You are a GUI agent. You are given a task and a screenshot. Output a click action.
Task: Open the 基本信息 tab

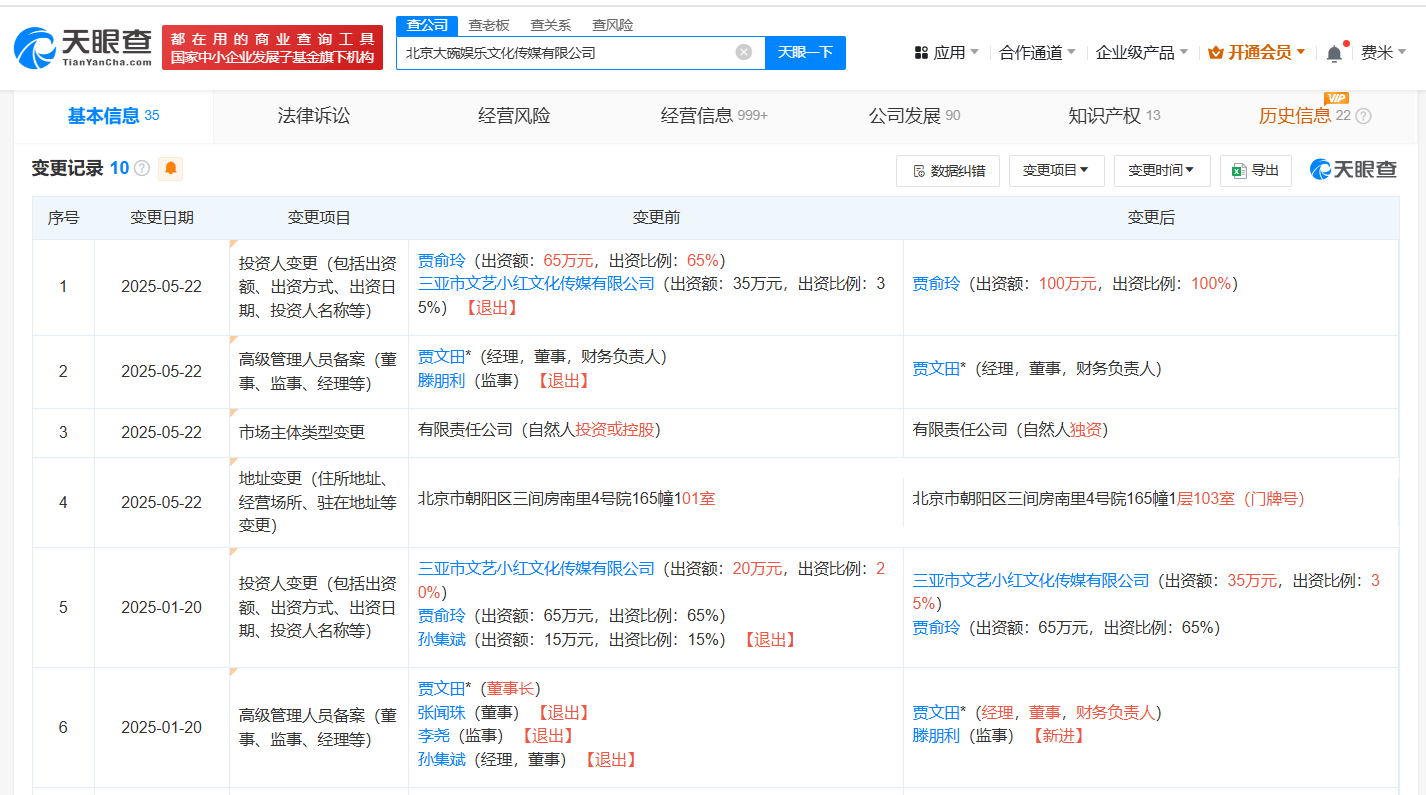113,116
